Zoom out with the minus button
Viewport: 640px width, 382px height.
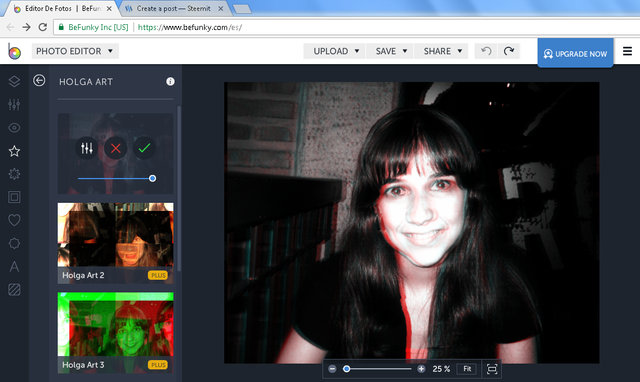point(332,369)
